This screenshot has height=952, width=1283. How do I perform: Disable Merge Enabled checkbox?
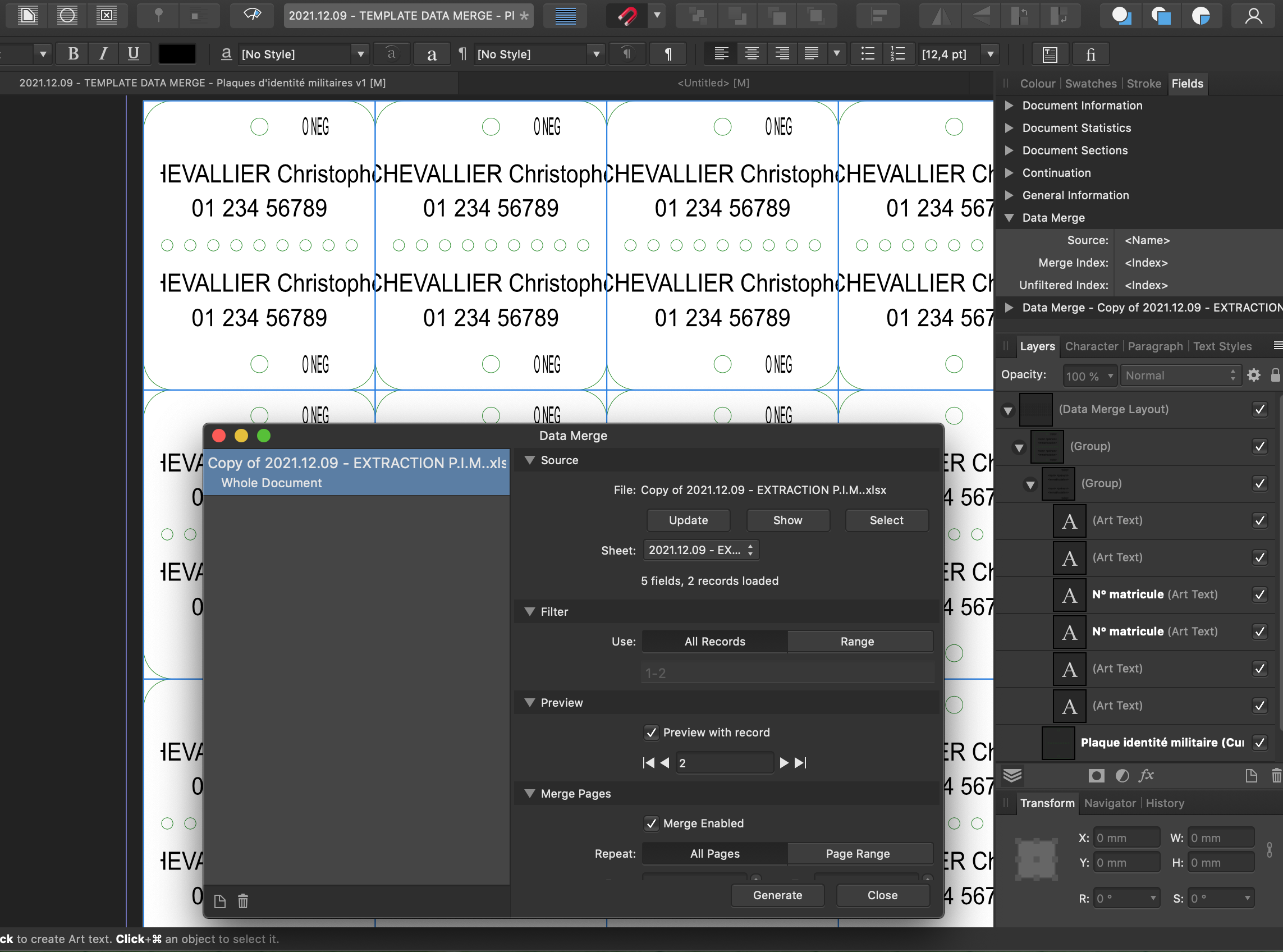[x=652, y=823]
